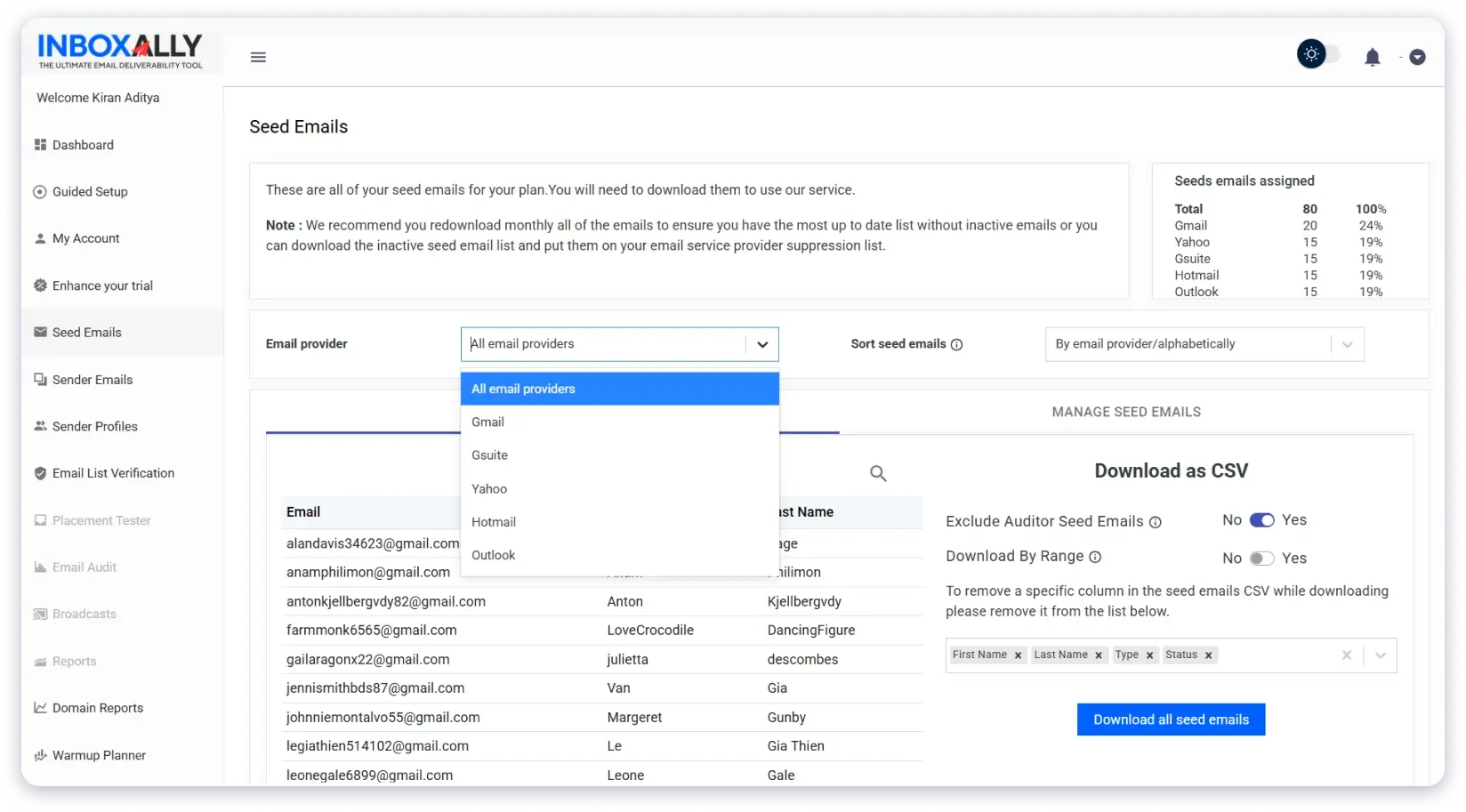
Task: Click the Kjellbergvdy last name cell
Action: [804, 601]
